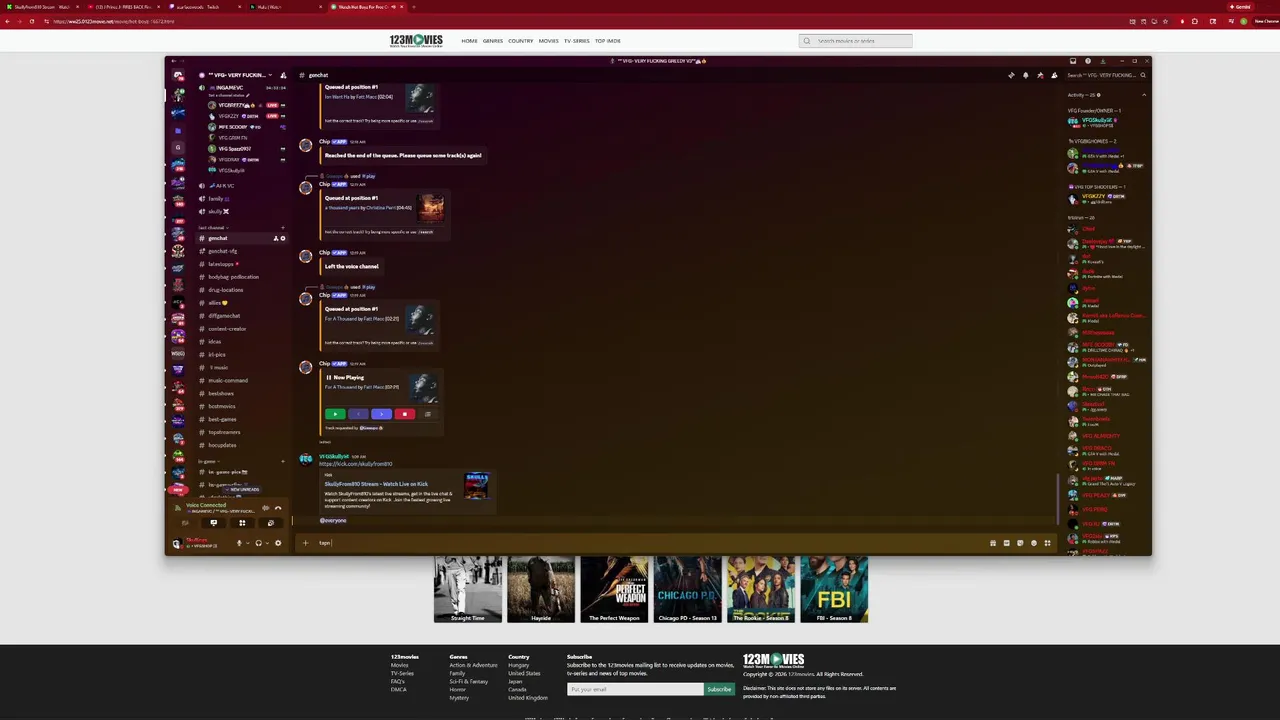Screen dimensions: 1280x720
Task: Toggle noise suppression in voice panel
Action: 266,508
